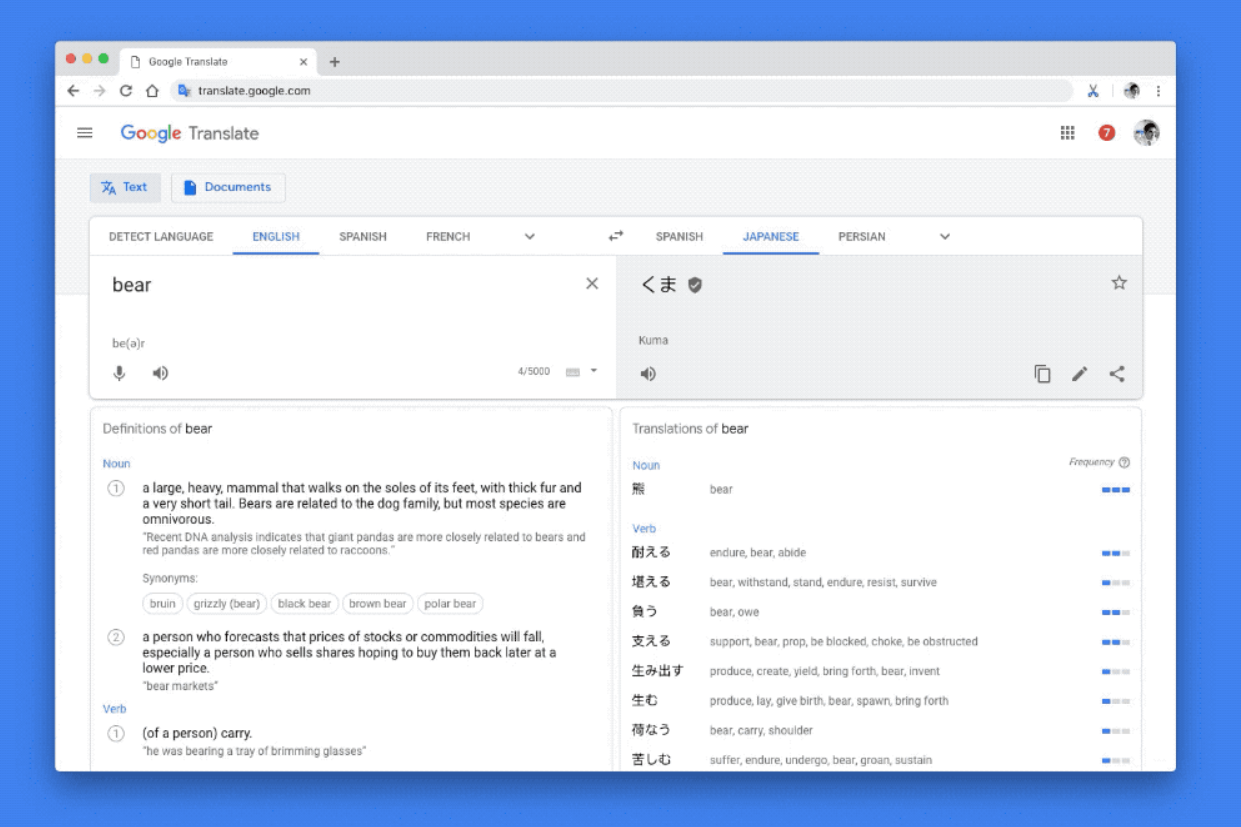
Task: Click the pencil suggest-an-edit icon
Action: 1079,374
